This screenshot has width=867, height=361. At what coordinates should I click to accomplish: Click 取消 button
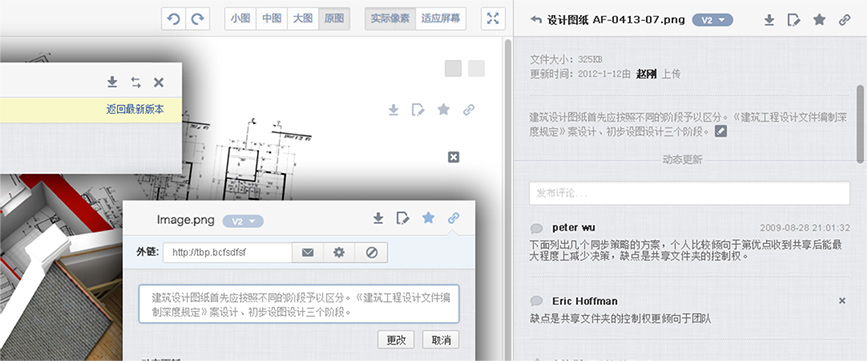[441, 339]
